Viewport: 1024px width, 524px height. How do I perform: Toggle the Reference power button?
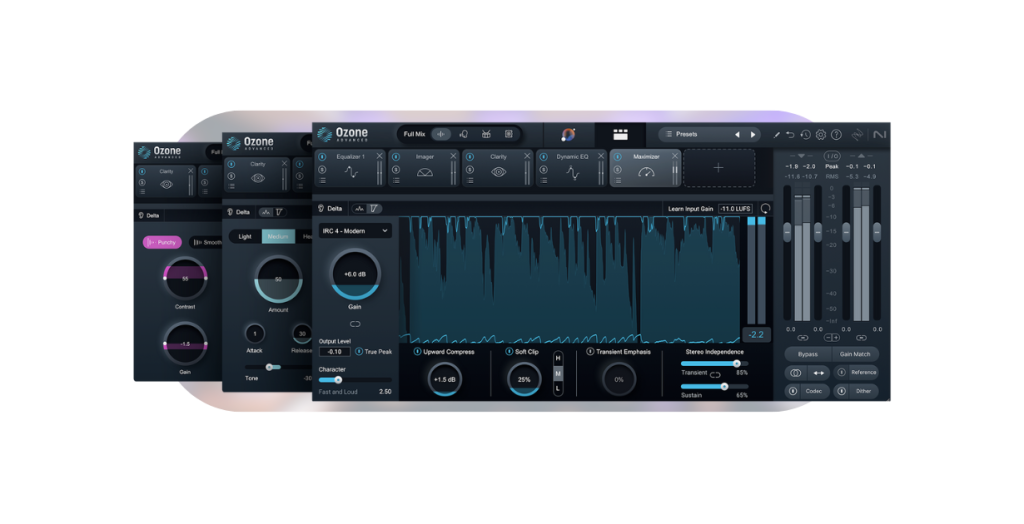(x=841, y=372)
